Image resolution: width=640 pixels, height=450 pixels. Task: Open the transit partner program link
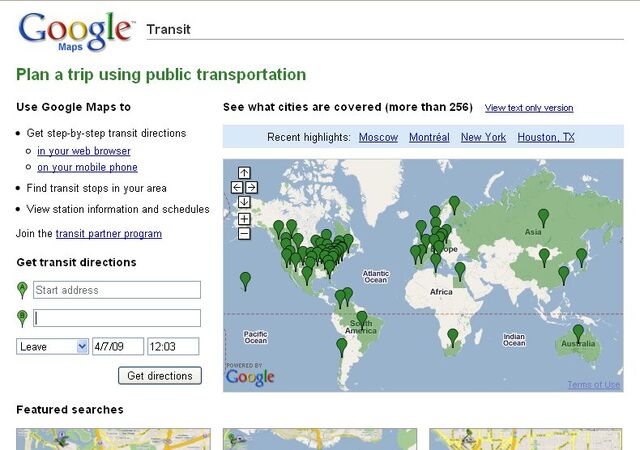pyautogui.click(x=109, y=234)
